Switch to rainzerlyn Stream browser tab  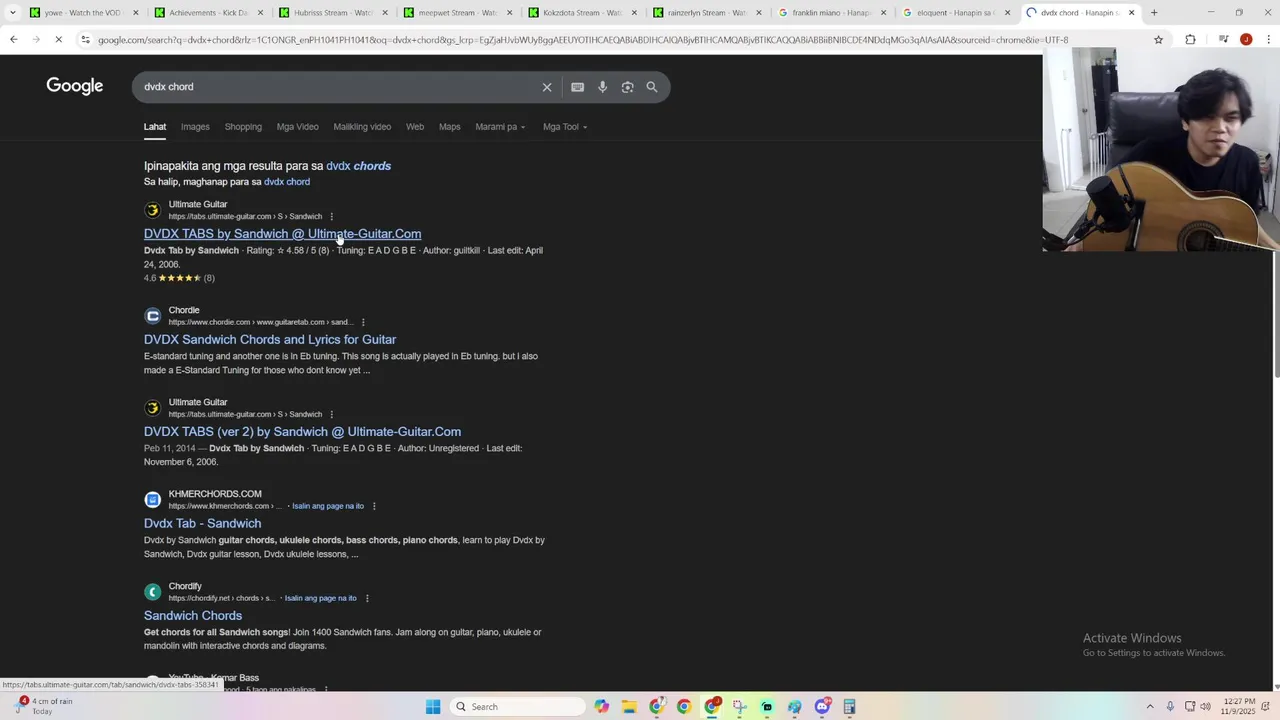click(x=707, y=13)
